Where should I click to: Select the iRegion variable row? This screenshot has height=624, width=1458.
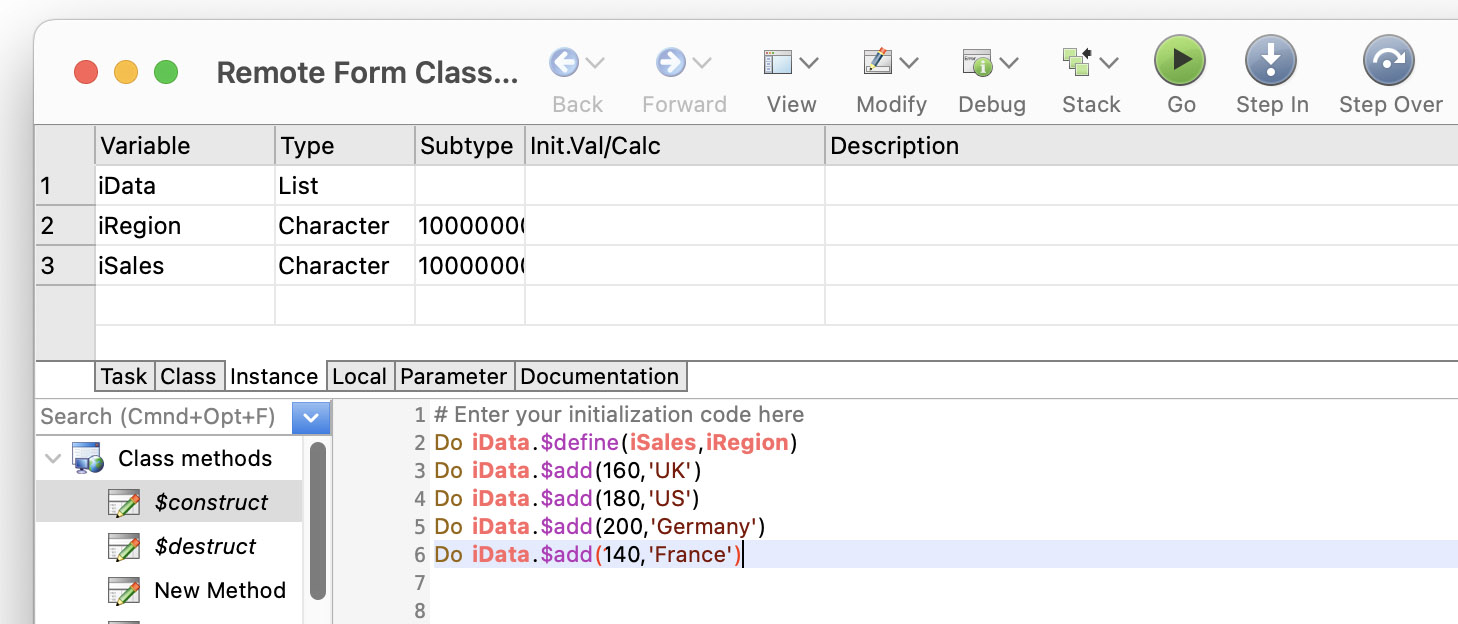pos(140,226)
